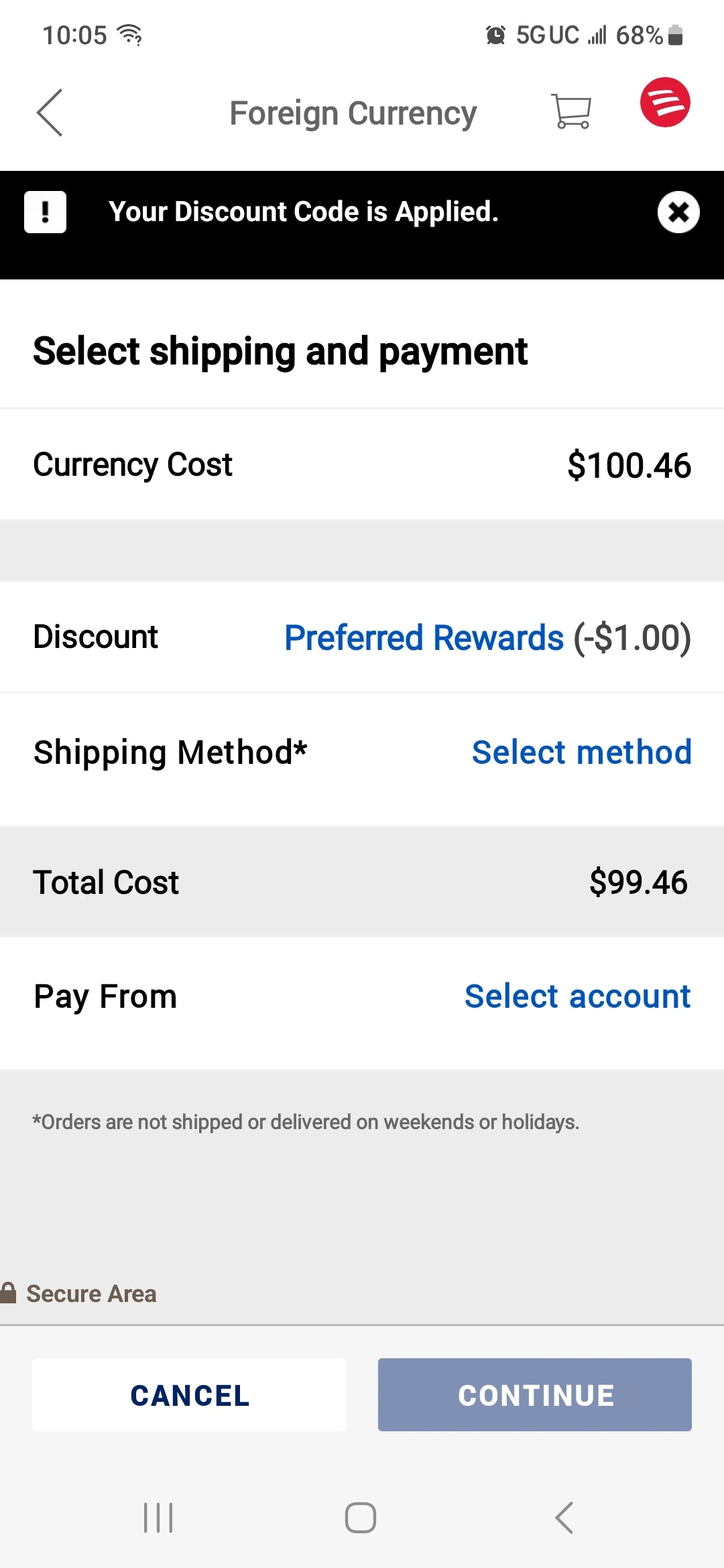
Task: Tap the Pay From label
Action: 105,996
